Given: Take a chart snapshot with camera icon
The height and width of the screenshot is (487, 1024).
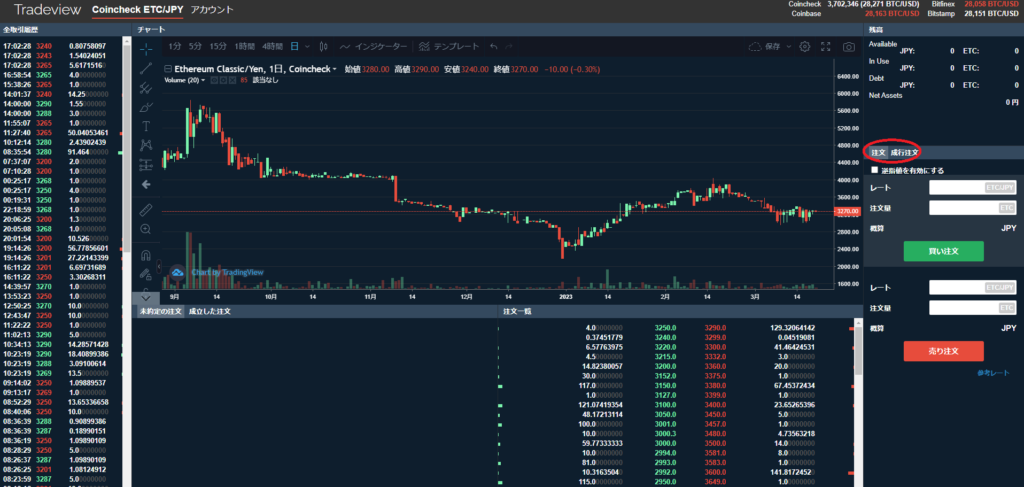Looking at the screenshot, I should click(849, 47).
